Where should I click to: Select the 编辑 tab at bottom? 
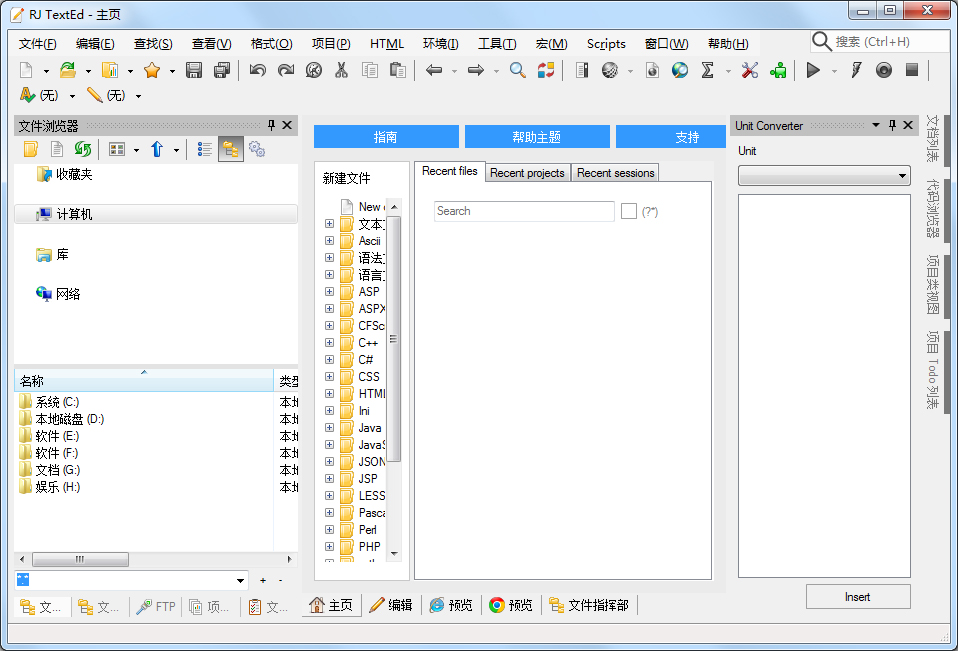pyautogui.click(x=391, y=605)
